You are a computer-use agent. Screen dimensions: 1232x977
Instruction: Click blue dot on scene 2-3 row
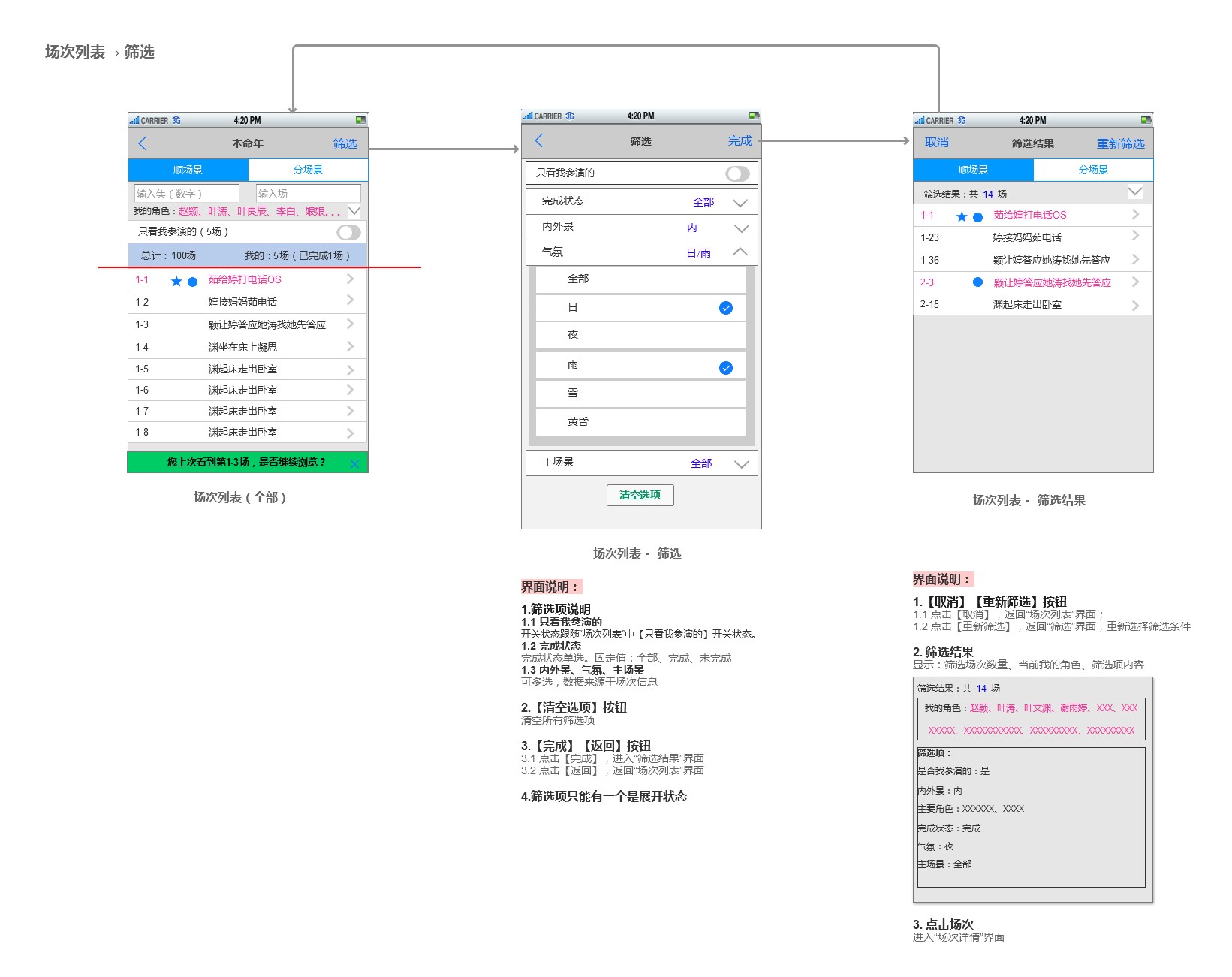click(x=977, y=282)
